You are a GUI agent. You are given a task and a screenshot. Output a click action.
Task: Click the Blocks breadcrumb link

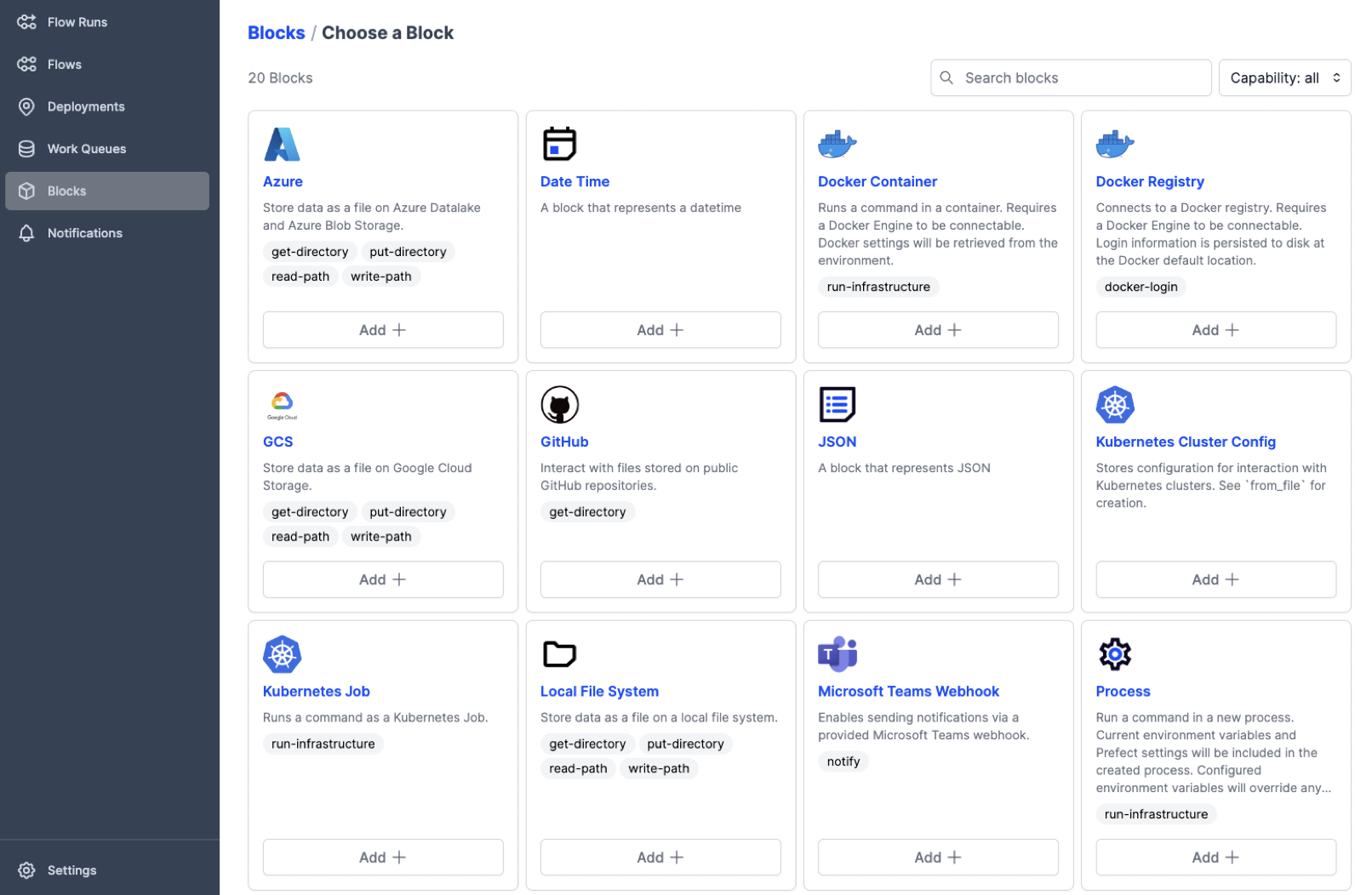pos(276,32)
